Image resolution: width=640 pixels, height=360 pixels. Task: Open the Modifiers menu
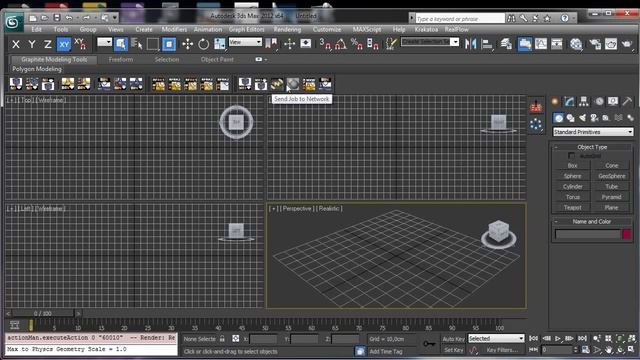tap(174, 29)
